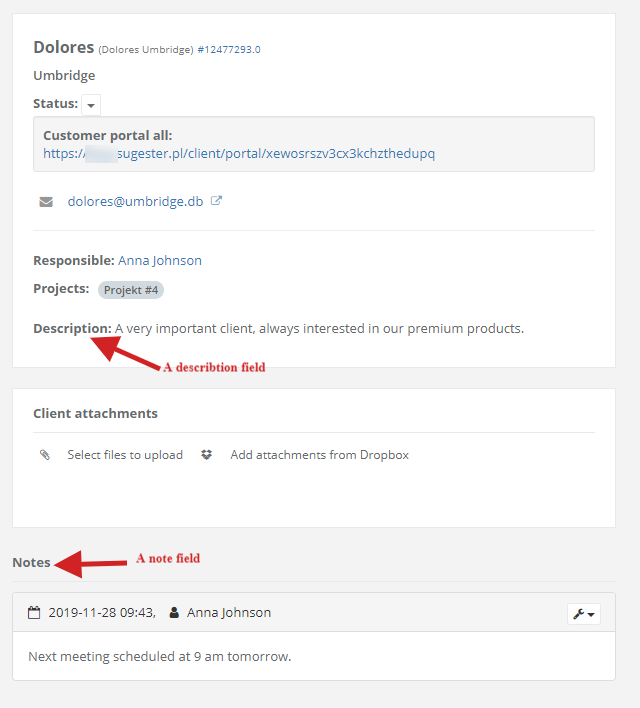This screenshot has height=708, width=640.
Task: Click the envelope icon beside the email
Action: coord(46,201)
